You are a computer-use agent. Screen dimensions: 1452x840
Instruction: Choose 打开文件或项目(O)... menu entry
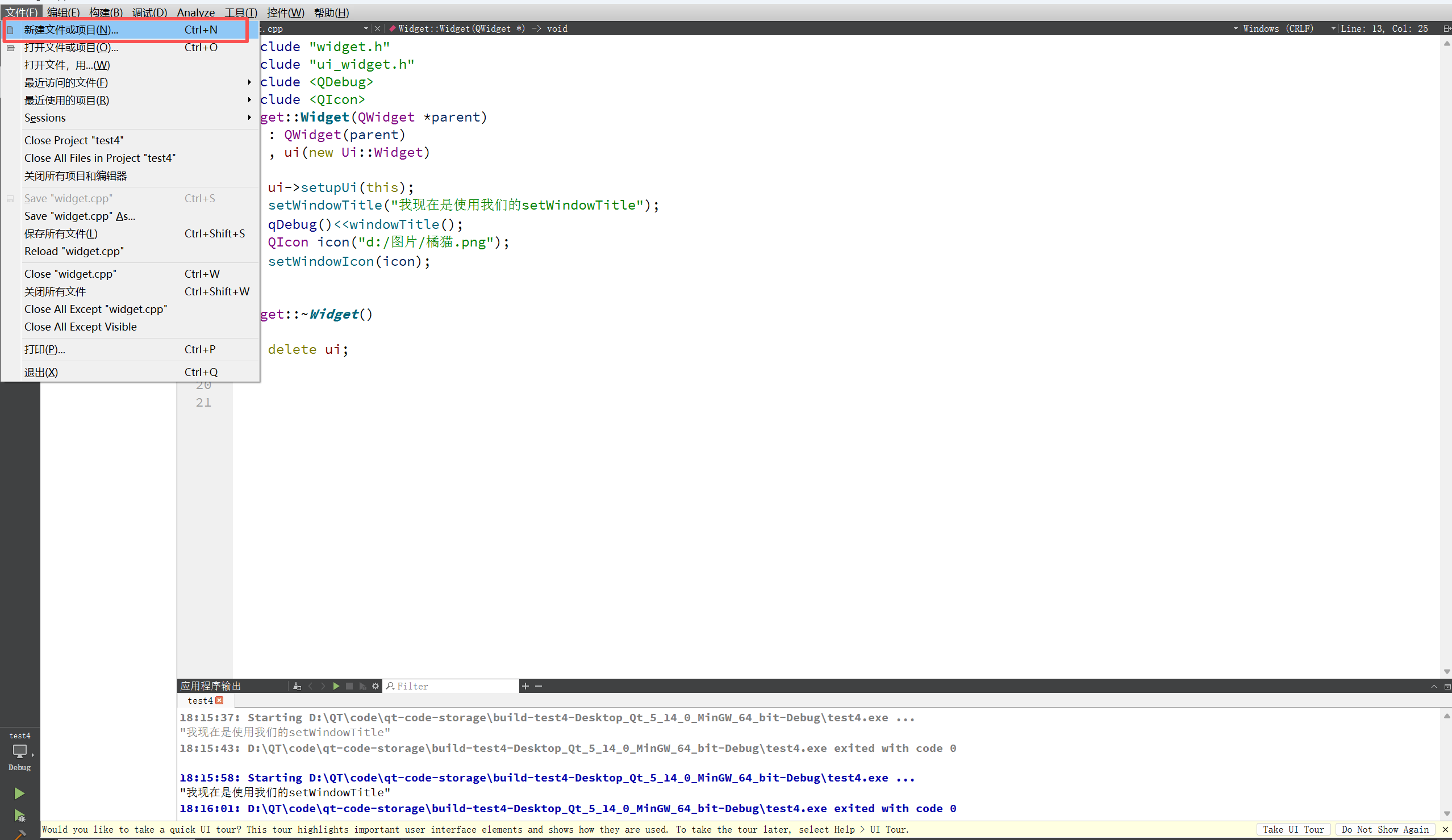point(130,48)
